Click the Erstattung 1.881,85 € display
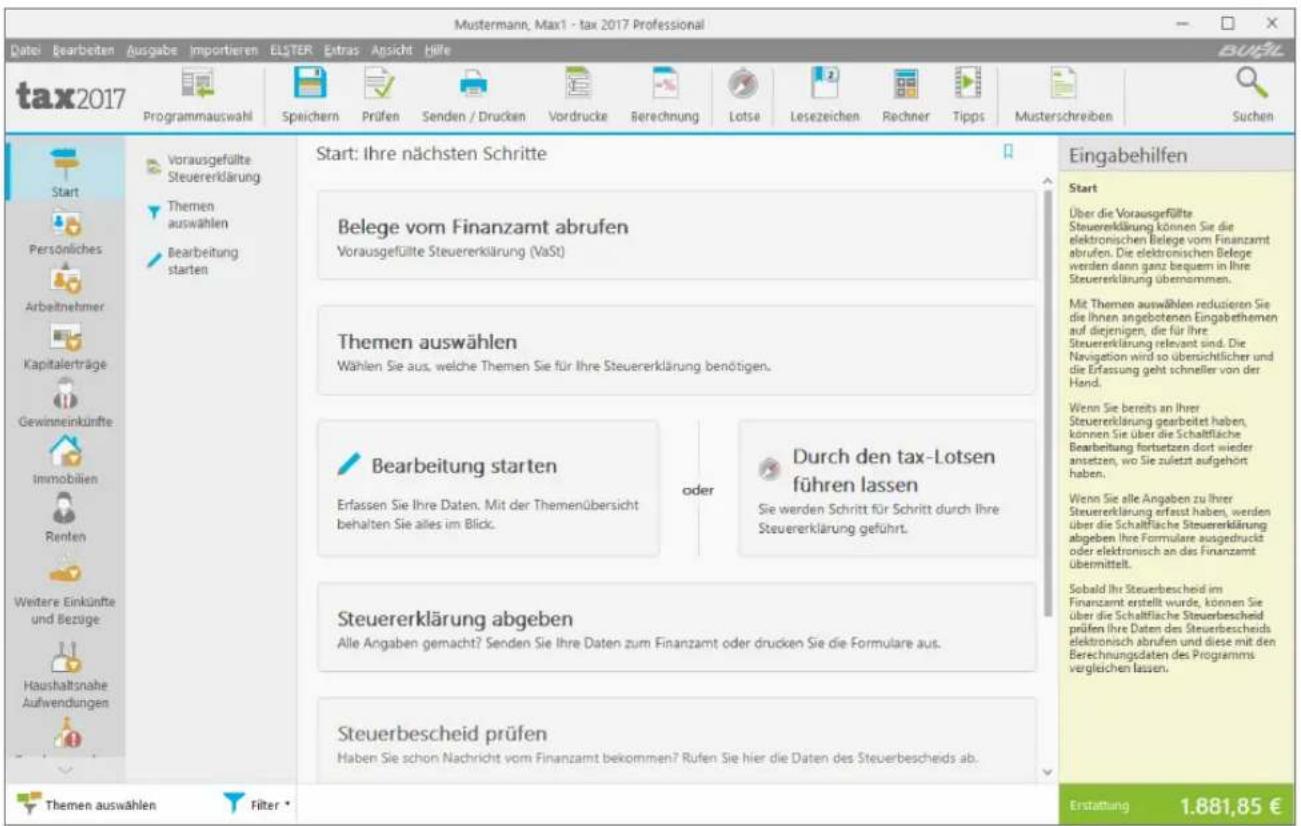The height and width of the screenshot is (826, 1301). (1177, 803)
